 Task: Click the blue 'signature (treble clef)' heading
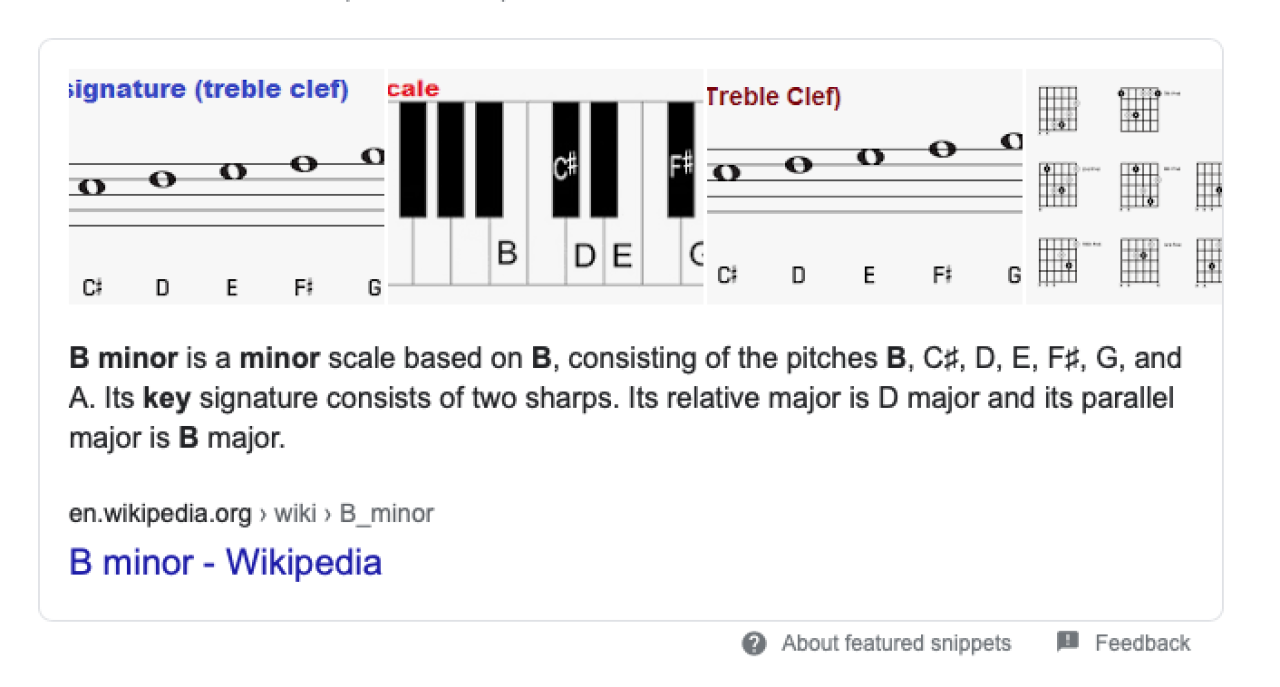point(209,89)
